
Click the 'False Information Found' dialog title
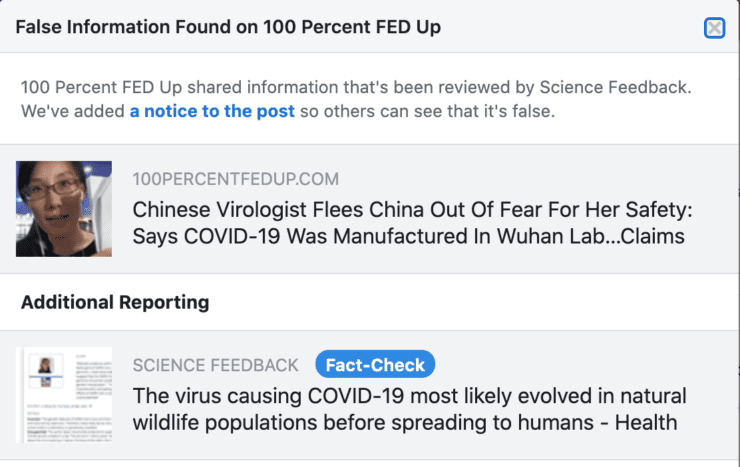(228, 27)
